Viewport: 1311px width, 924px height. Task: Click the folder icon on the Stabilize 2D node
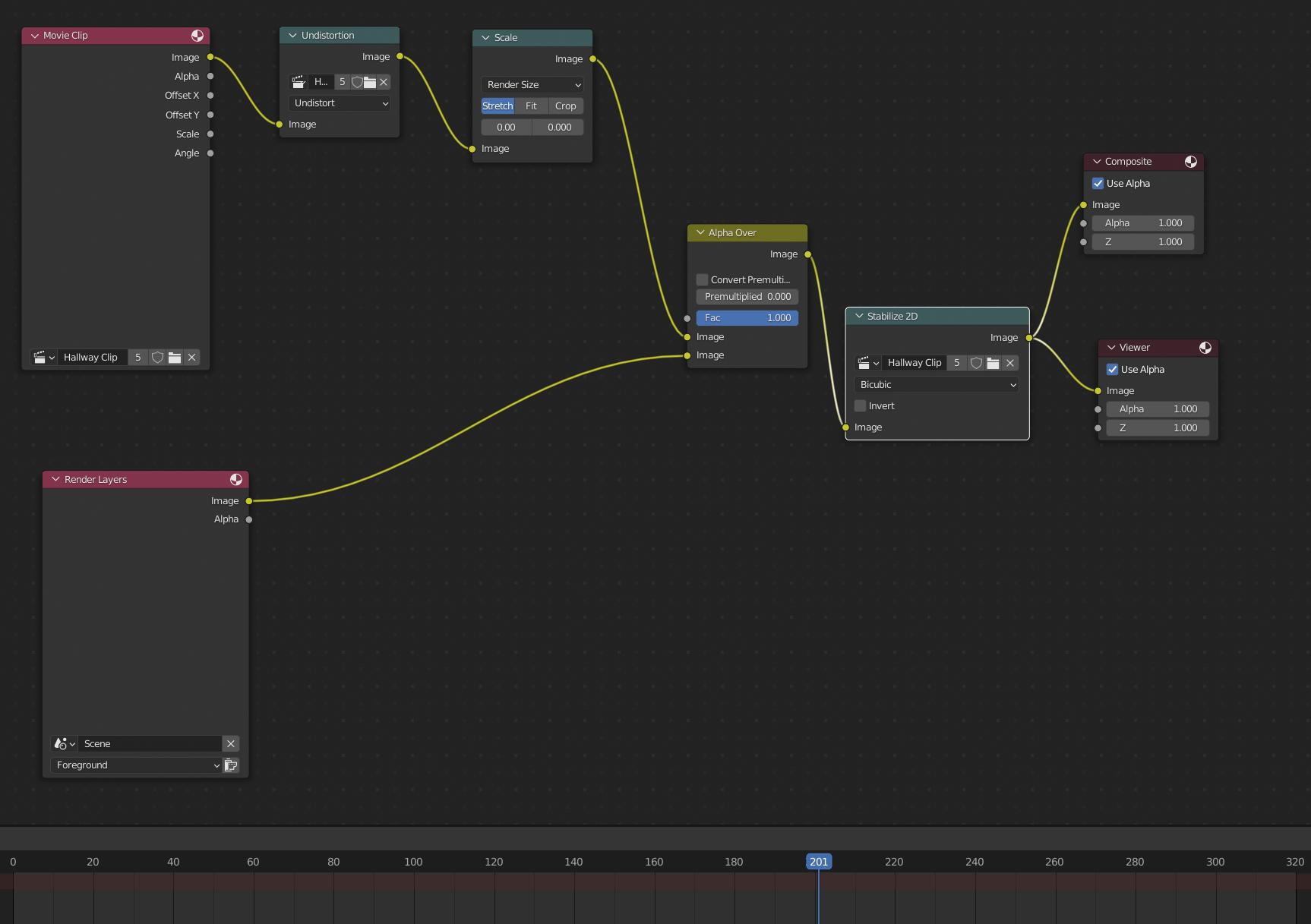[x=993, y=363]
